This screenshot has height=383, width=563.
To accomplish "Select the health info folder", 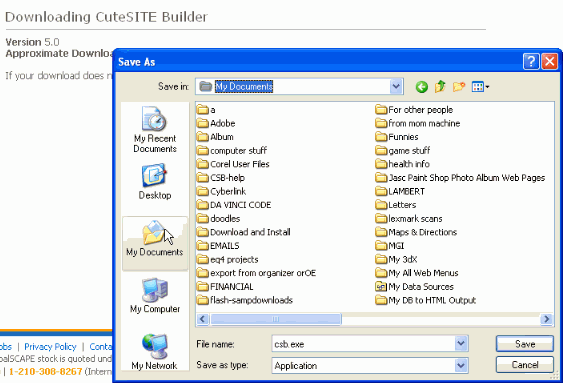I will (403, 164).
